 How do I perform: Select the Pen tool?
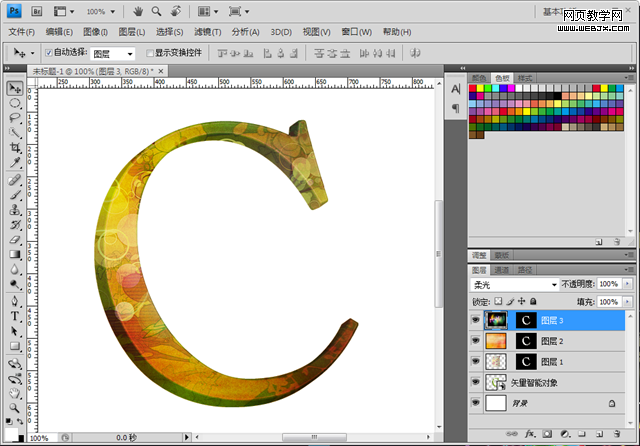[15, 302]
